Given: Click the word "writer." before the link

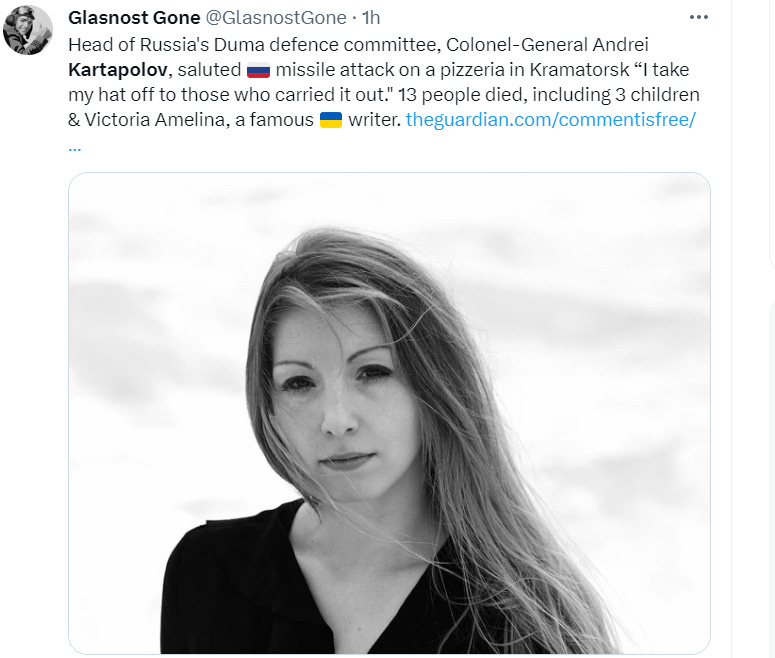Looking at the screenshot, I should click(374, 120).
